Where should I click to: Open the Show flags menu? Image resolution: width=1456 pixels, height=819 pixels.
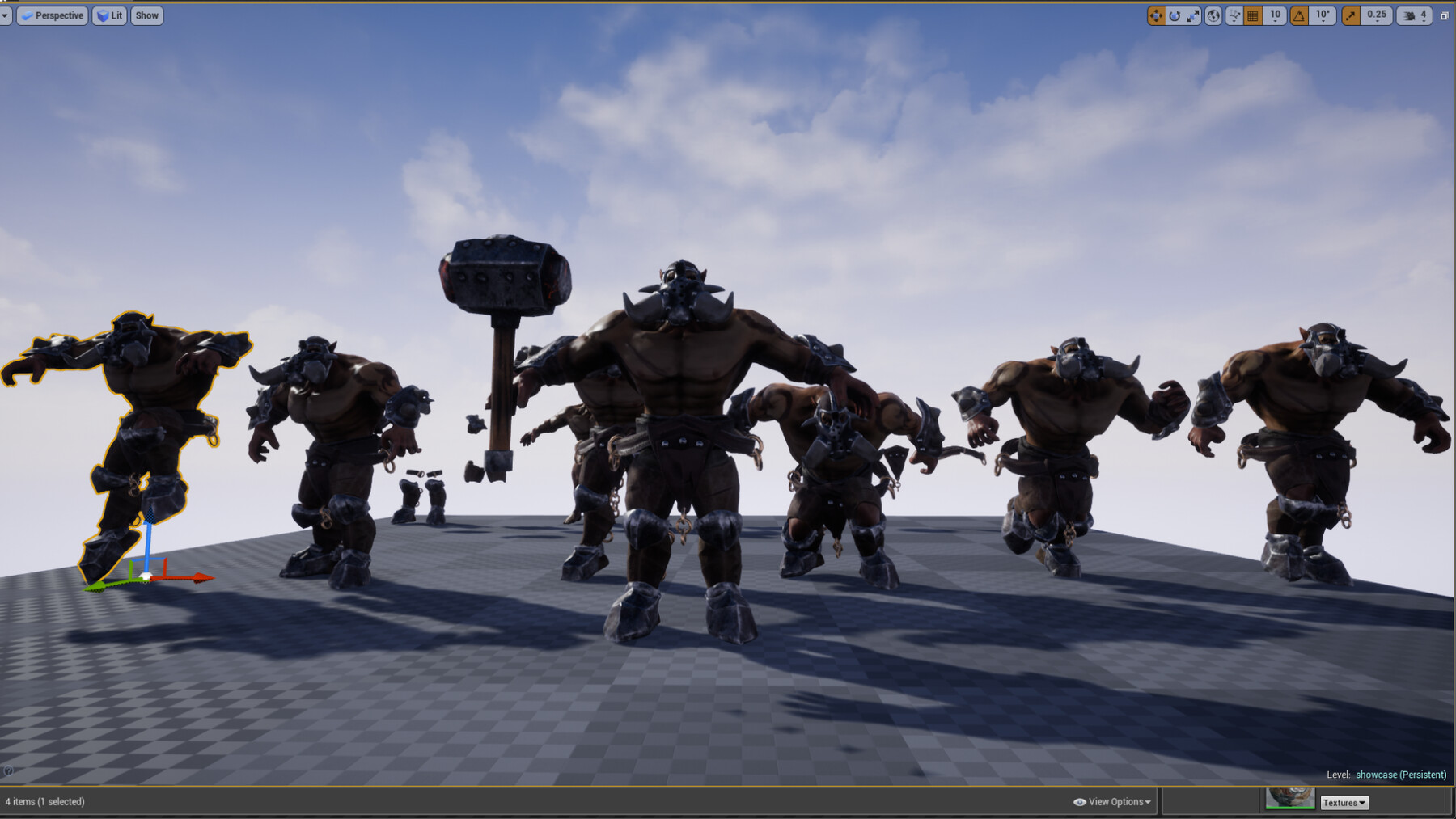(x=146, y=15)
